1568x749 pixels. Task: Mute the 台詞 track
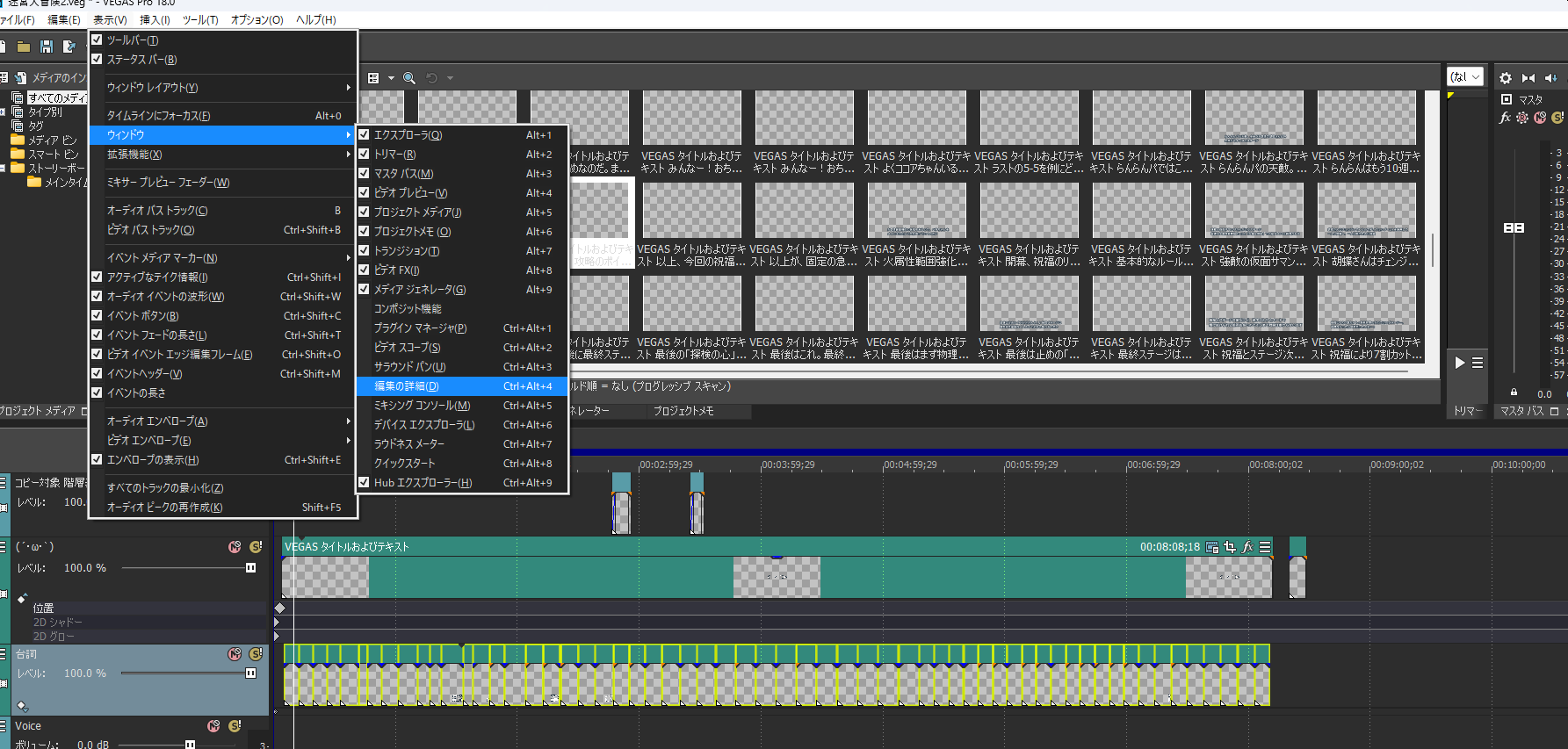(235, 653)
